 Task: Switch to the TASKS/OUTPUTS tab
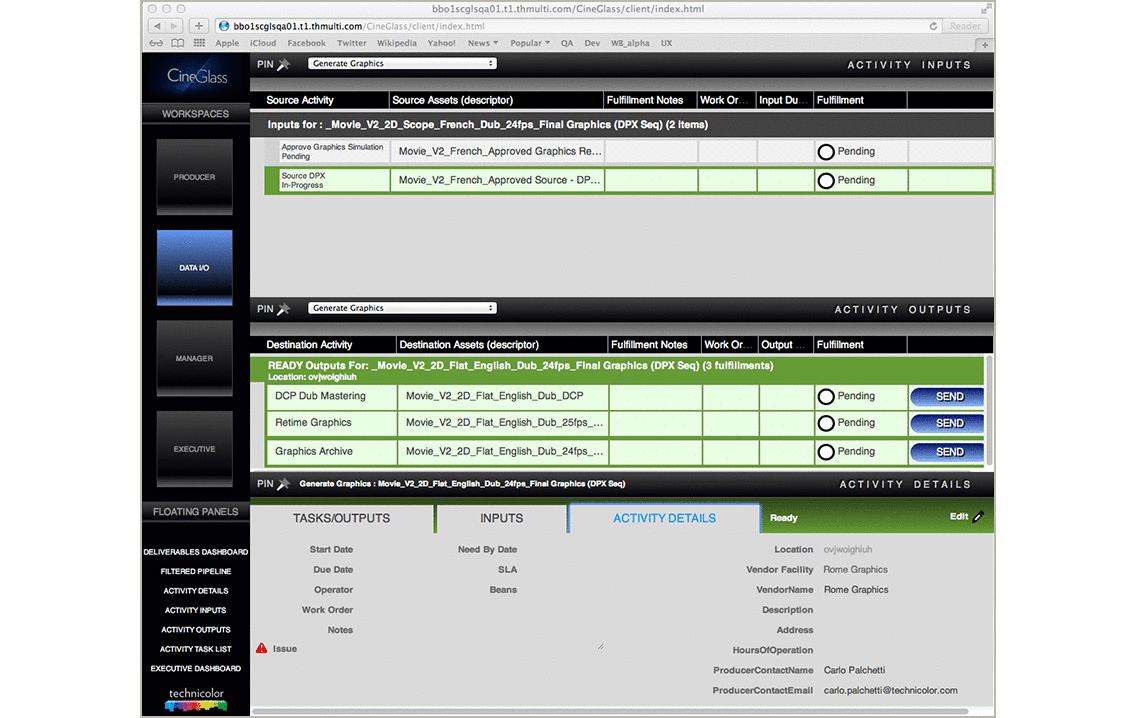click(x=341, y=518)
